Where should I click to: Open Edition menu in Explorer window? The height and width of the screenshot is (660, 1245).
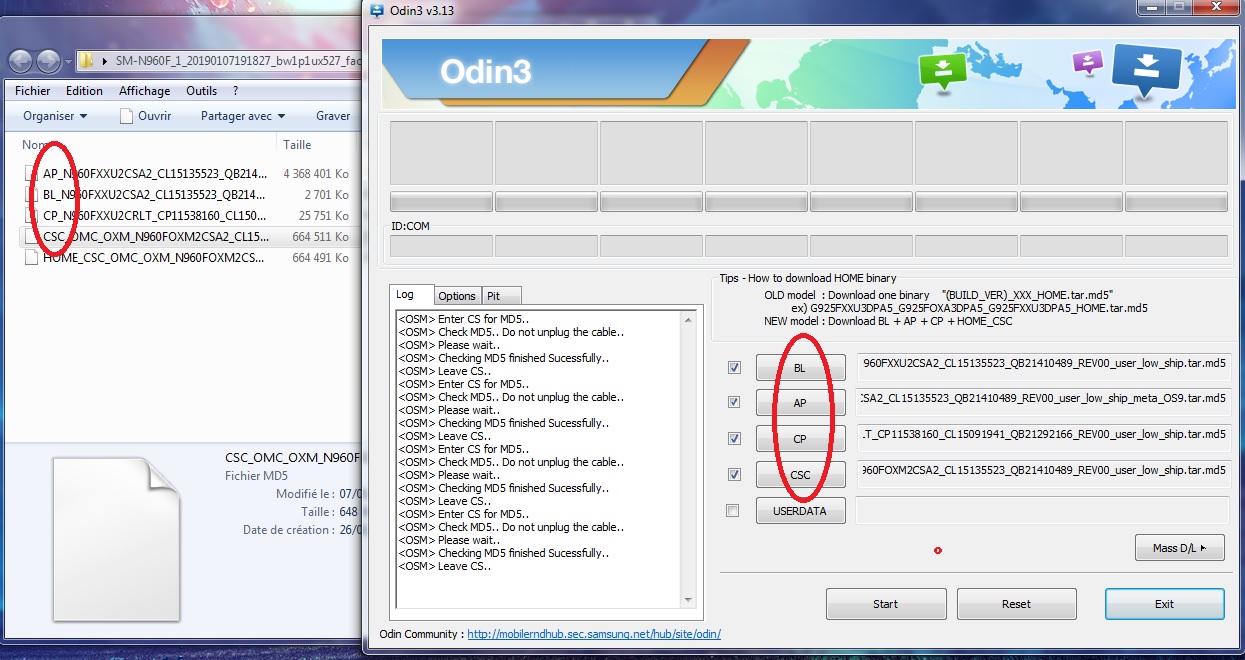click(85, 91)
